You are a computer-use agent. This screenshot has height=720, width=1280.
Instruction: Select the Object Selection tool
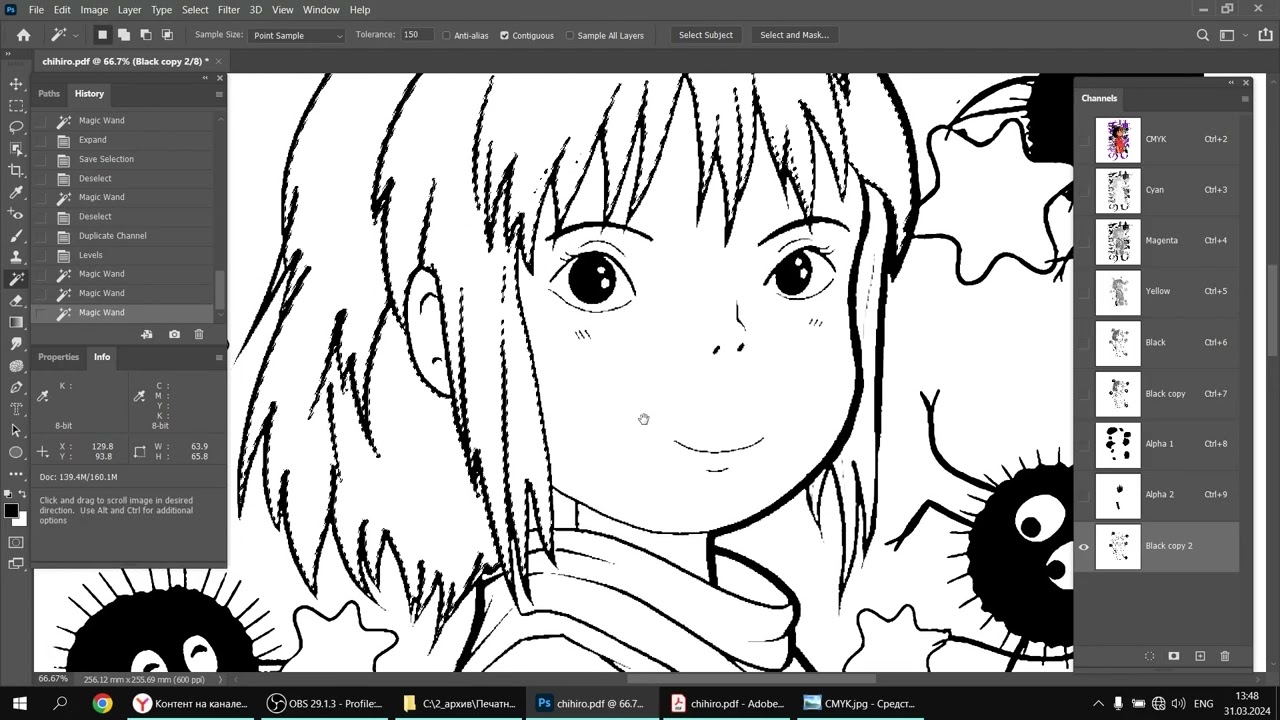pos(16,149)
